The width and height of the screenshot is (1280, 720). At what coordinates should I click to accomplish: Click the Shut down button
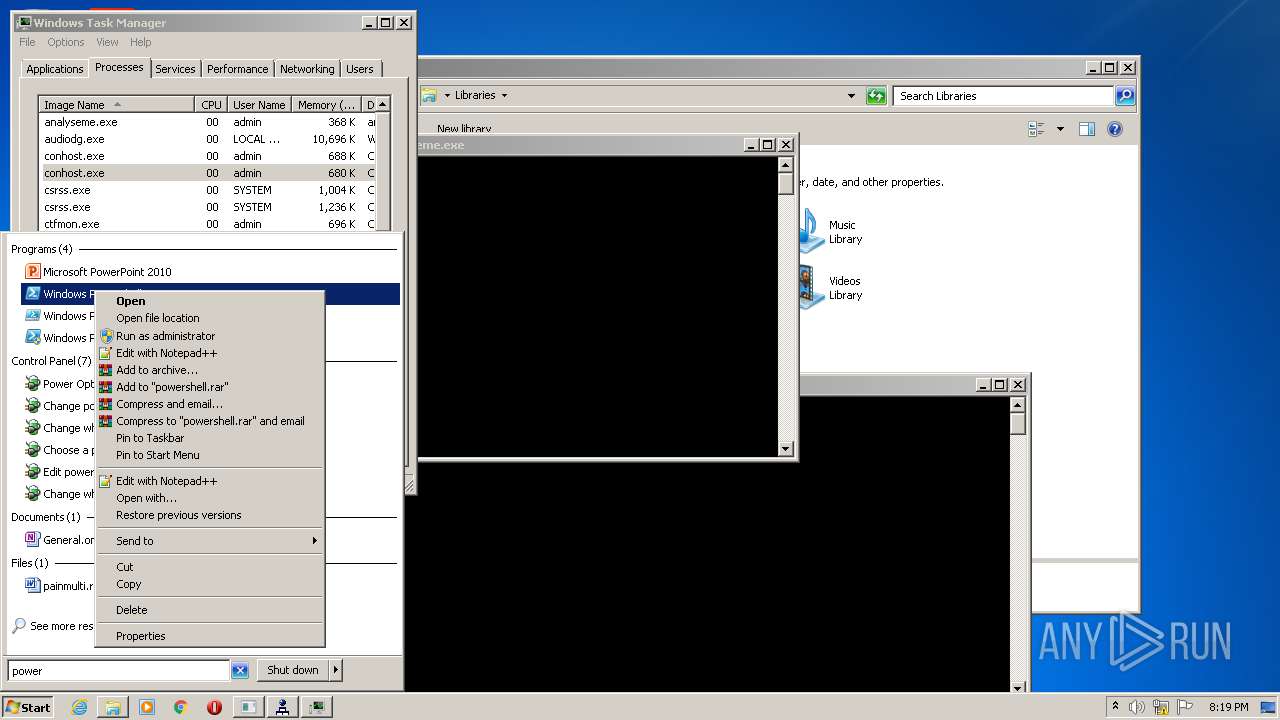pyautogui.click(x=293, y=671)
